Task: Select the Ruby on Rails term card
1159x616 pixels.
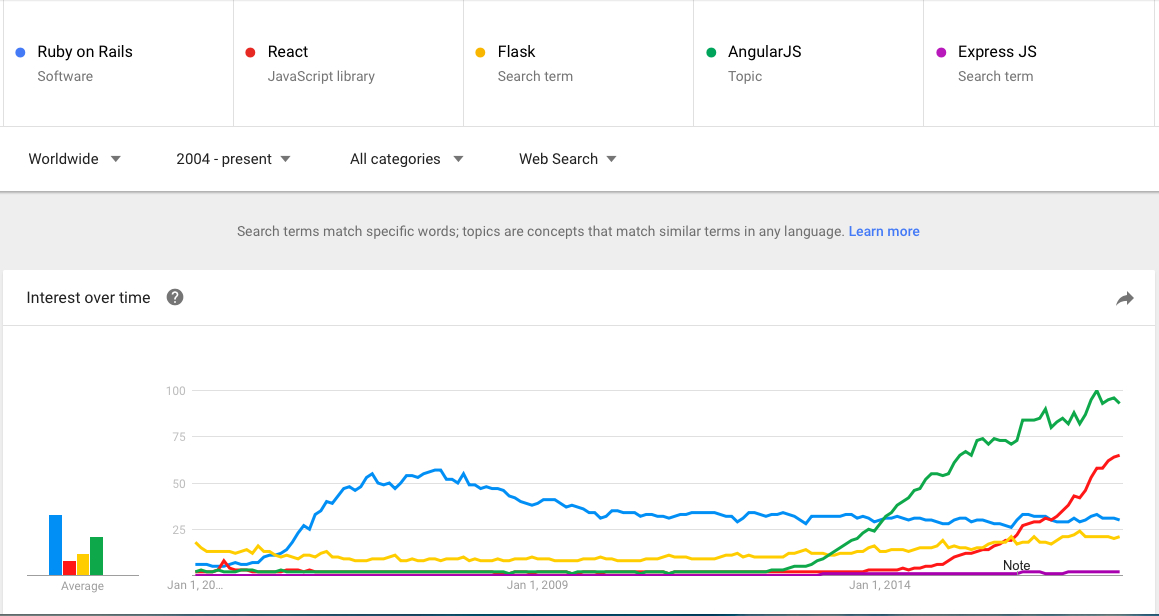Action: [118, 64]
